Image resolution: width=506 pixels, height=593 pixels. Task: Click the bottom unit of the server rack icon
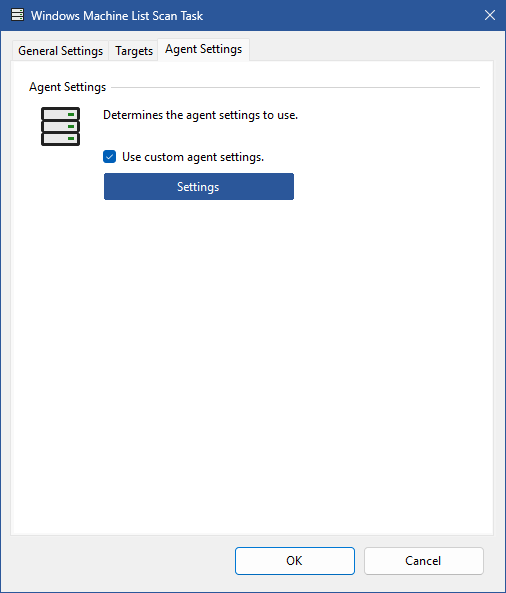(61, 138)
